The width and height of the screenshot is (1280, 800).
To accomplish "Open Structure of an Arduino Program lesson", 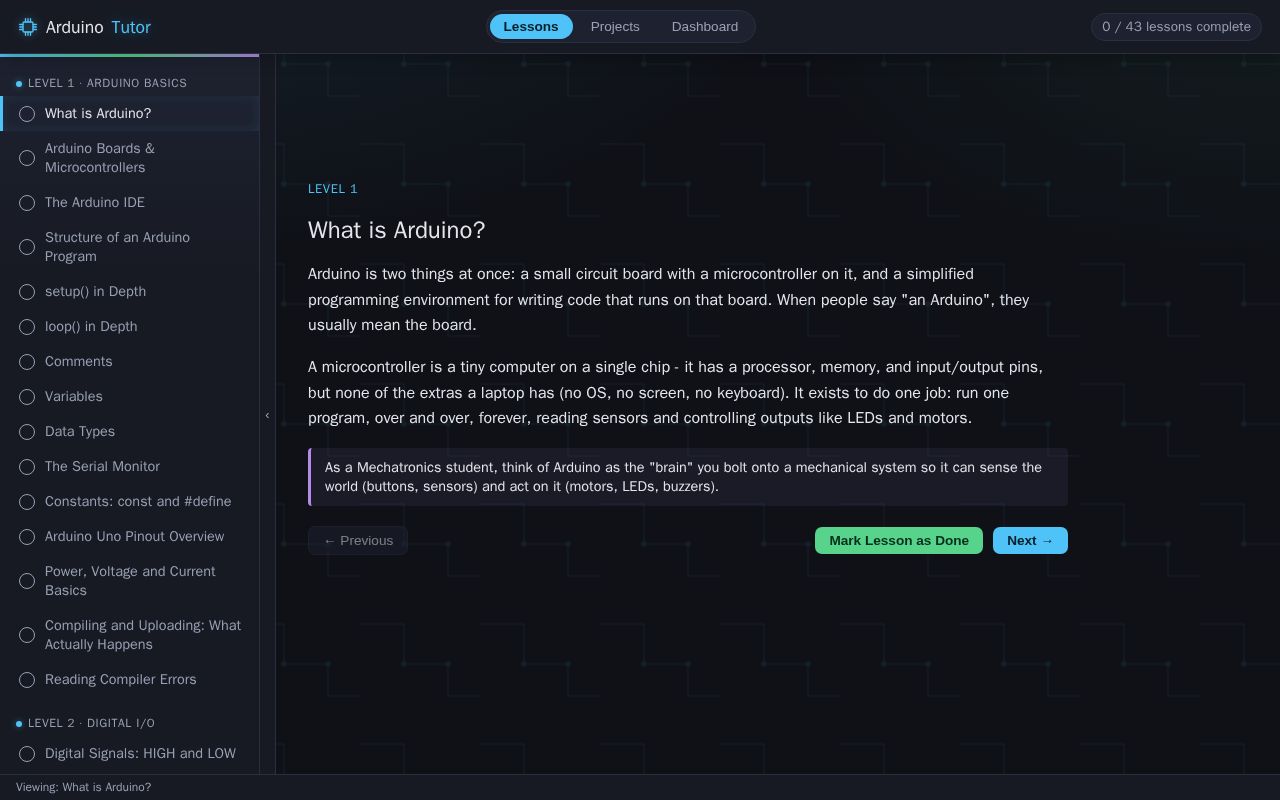I will [x=130, y=247].
